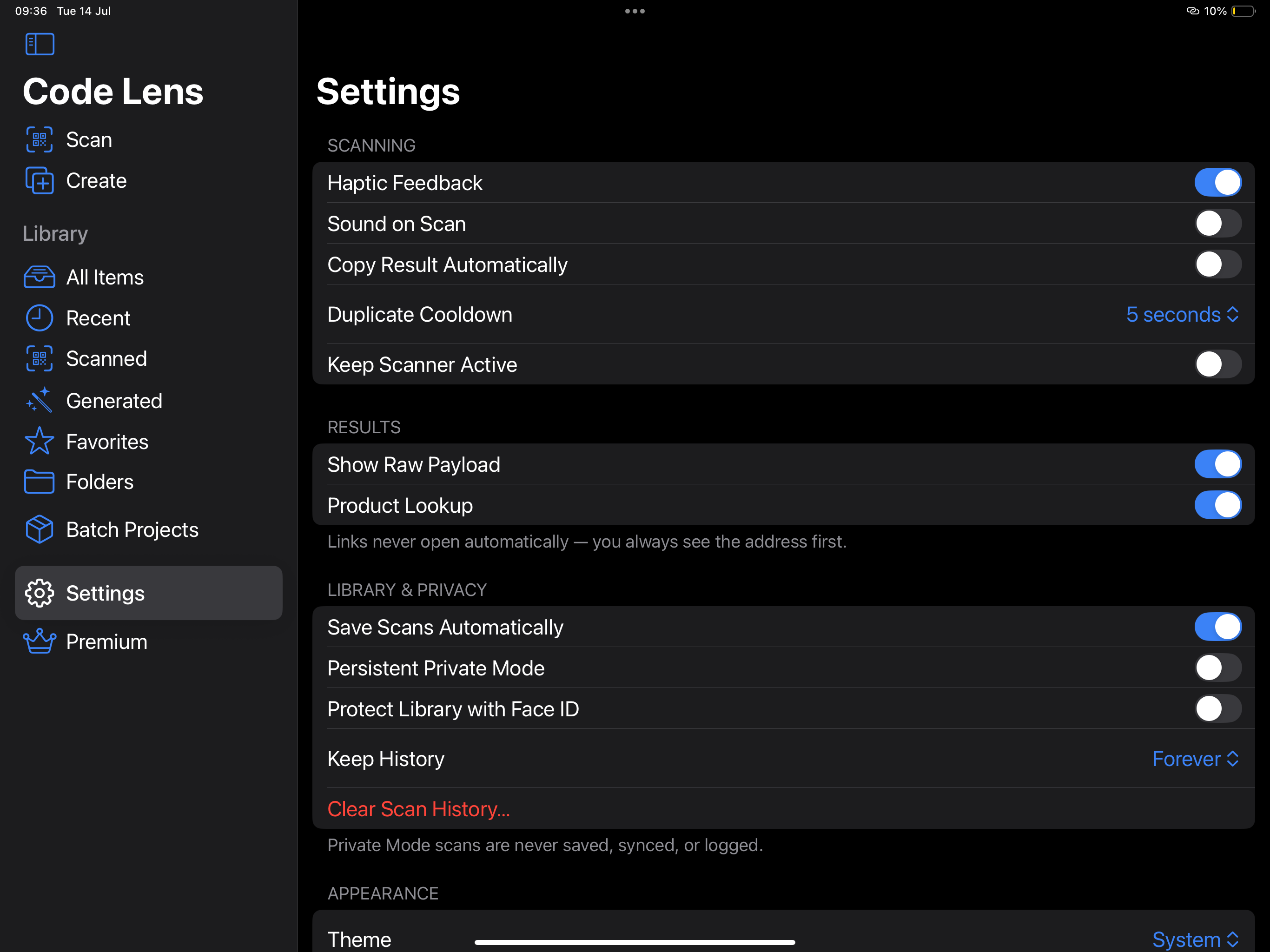Select Folders in the sidebar
Image resolution: width=1270 pixels, height=952 pixels.
149,482
